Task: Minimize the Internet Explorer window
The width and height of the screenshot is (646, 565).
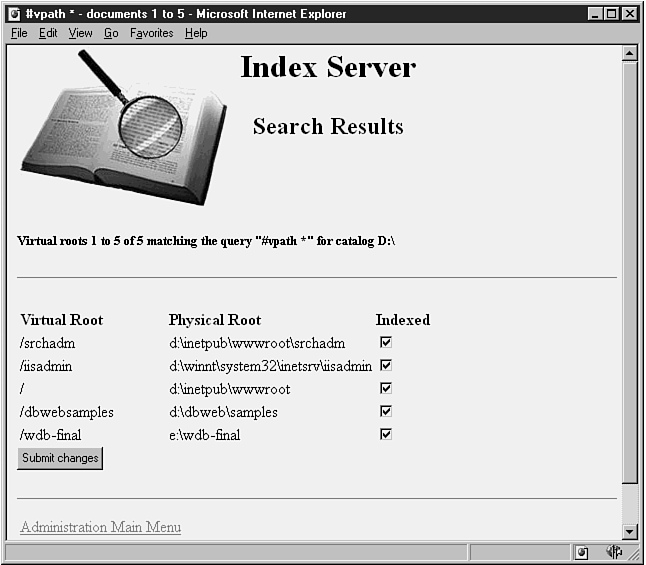Action: (596, 14)
